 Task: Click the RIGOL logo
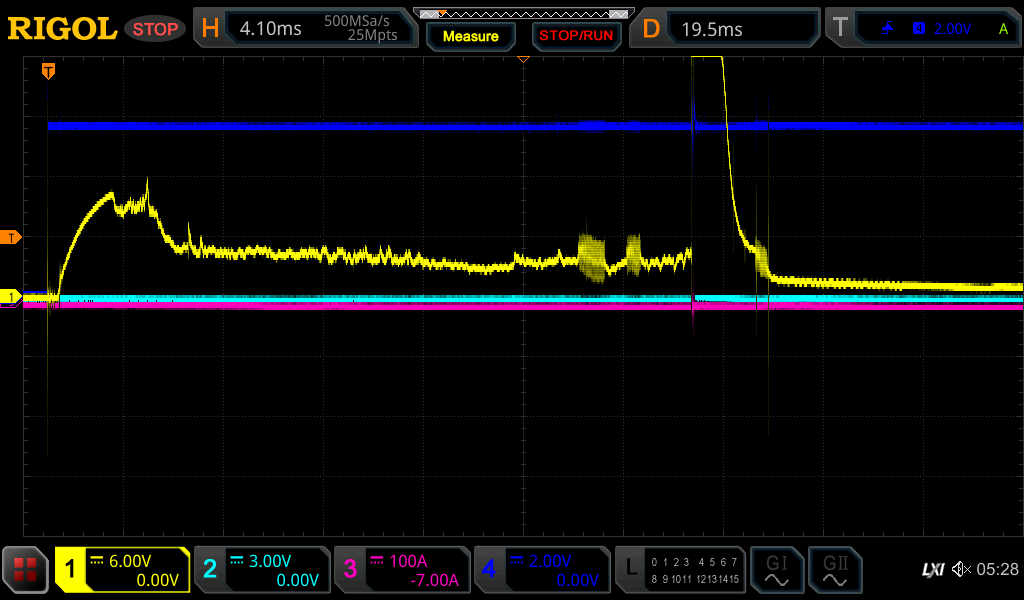click(62, 29)
